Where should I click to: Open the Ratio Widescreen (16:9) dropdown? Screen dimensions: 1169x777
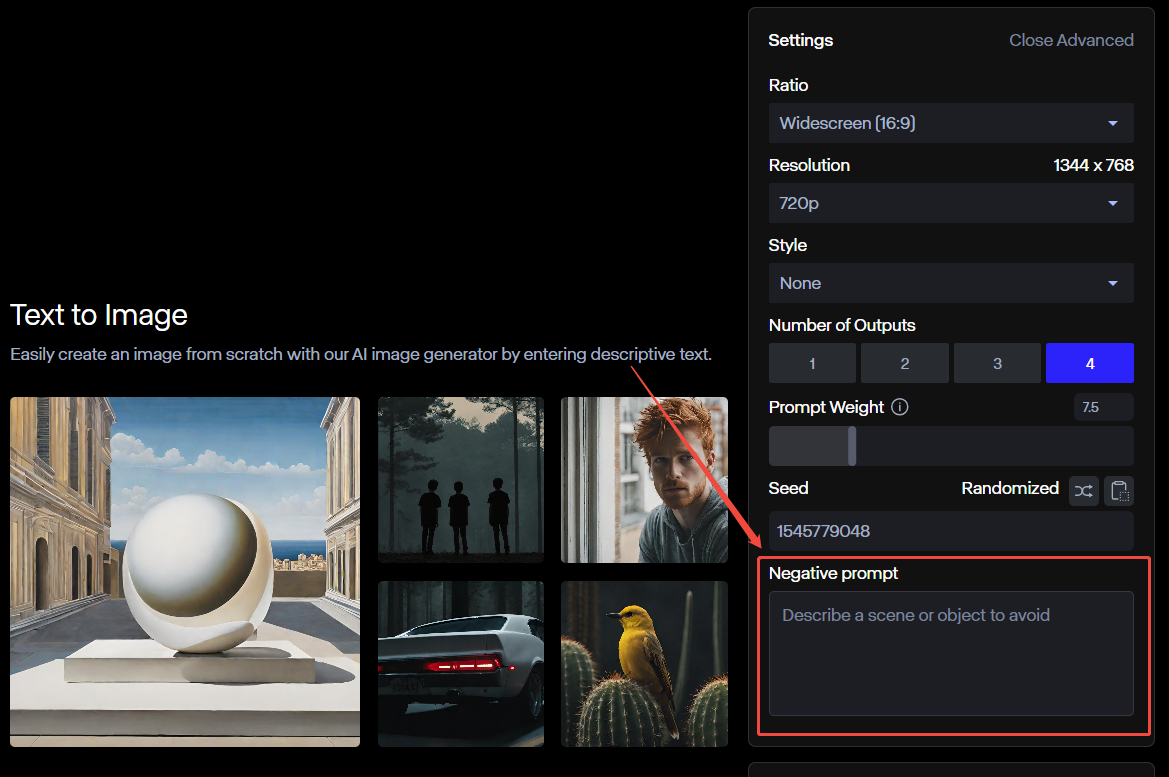951,123
